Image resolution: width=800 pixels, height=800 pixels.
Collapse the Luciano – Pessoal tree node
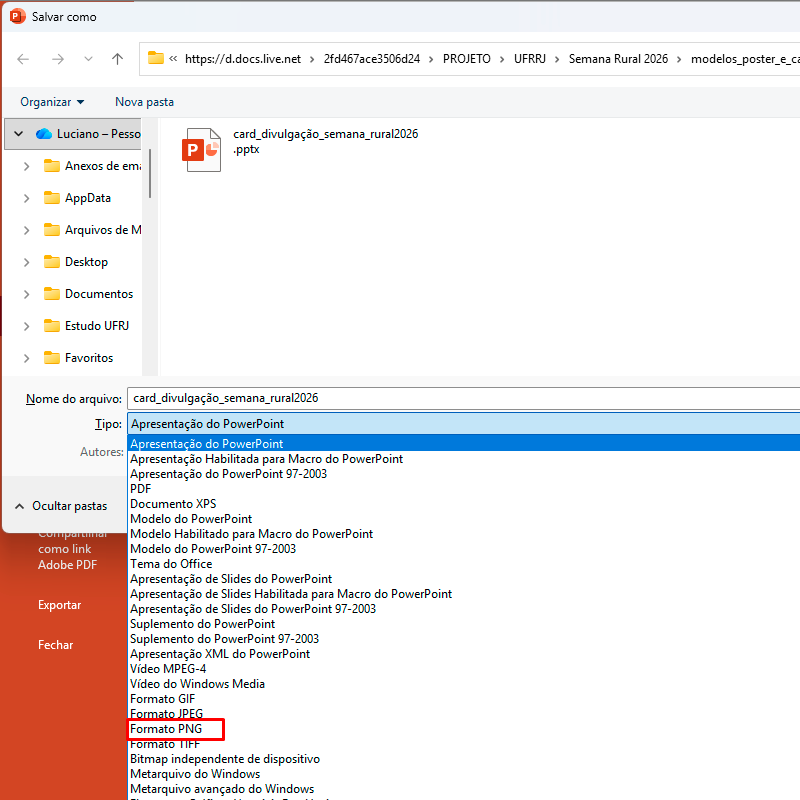[x=18, y=134]
